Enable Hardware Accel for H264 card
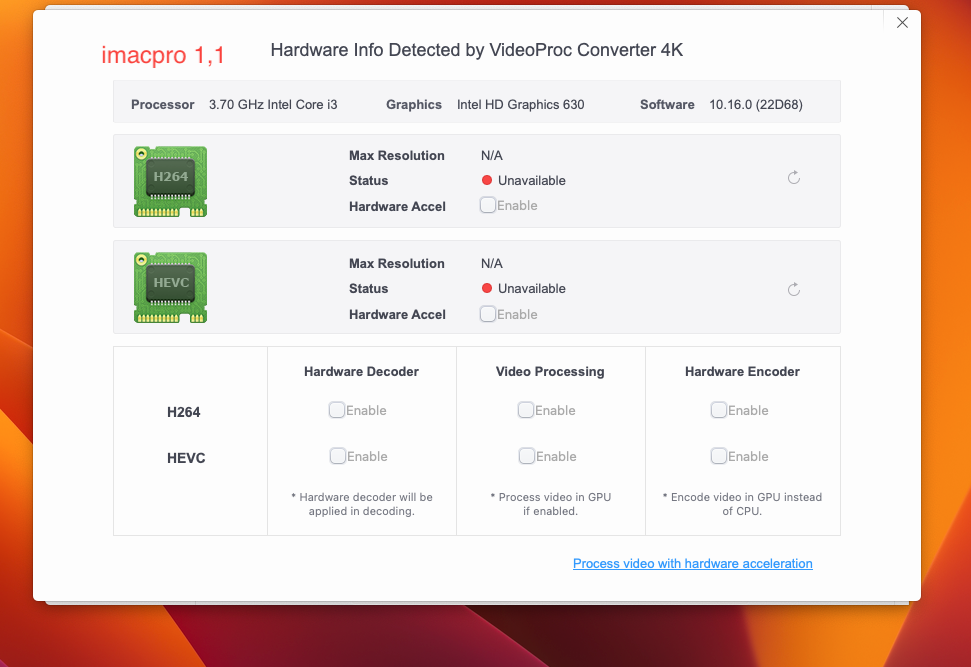 point(488,205)
